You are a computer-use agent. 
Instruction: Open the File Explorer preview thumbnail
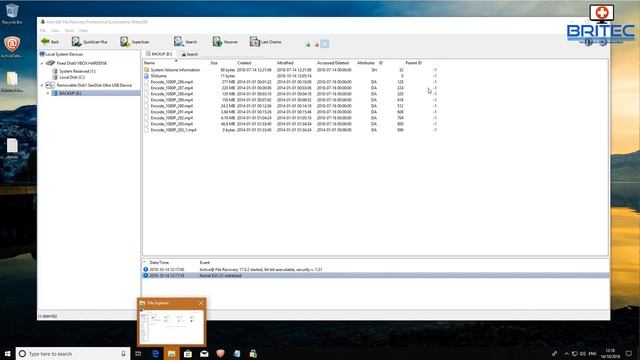(171, 327)
